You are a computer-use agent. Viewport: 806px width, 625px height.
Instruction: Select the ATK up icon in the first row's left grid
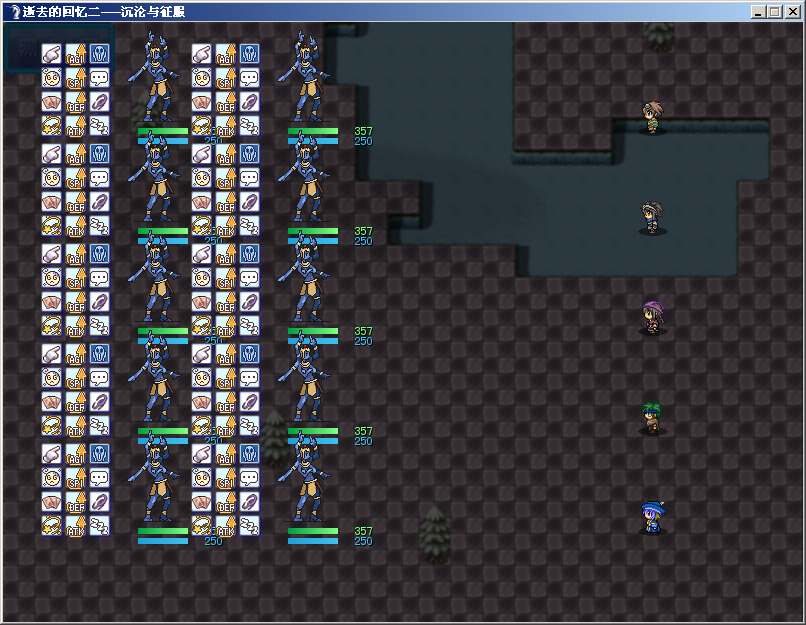pos(76,126)
